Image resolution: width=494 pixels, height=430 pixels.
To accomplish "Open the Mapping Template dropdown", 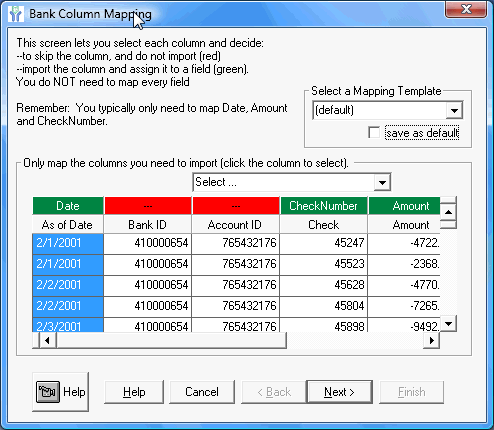I will (454, 110).
